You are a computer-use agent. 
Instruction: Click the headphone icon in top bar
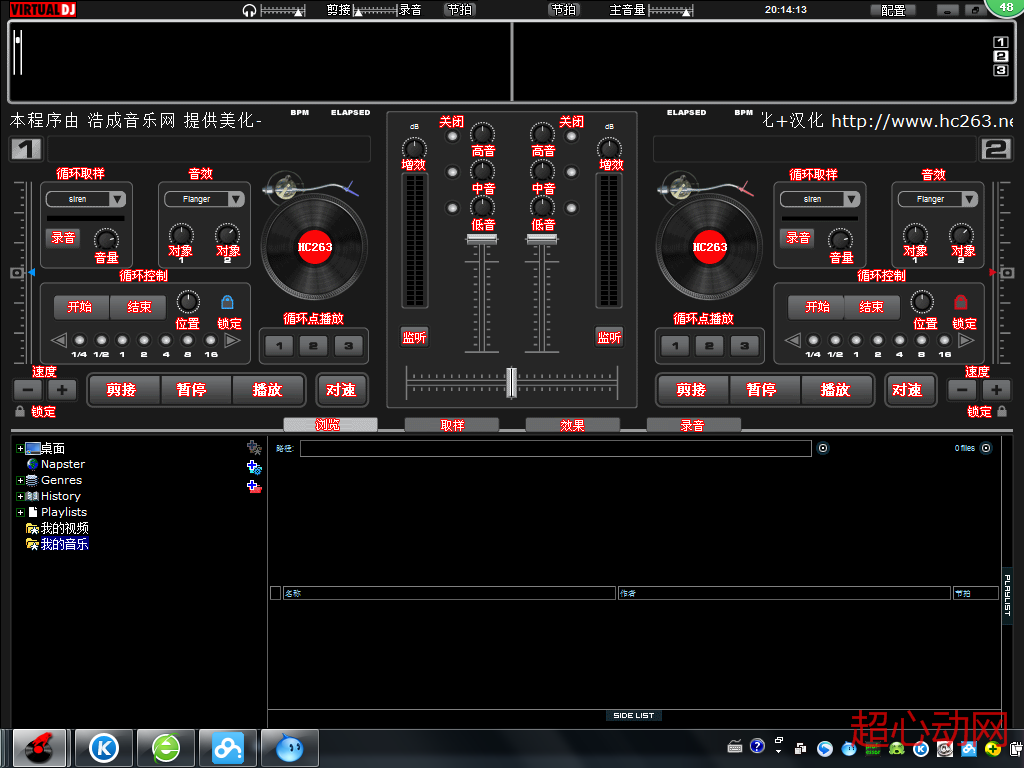pos(249,10)
